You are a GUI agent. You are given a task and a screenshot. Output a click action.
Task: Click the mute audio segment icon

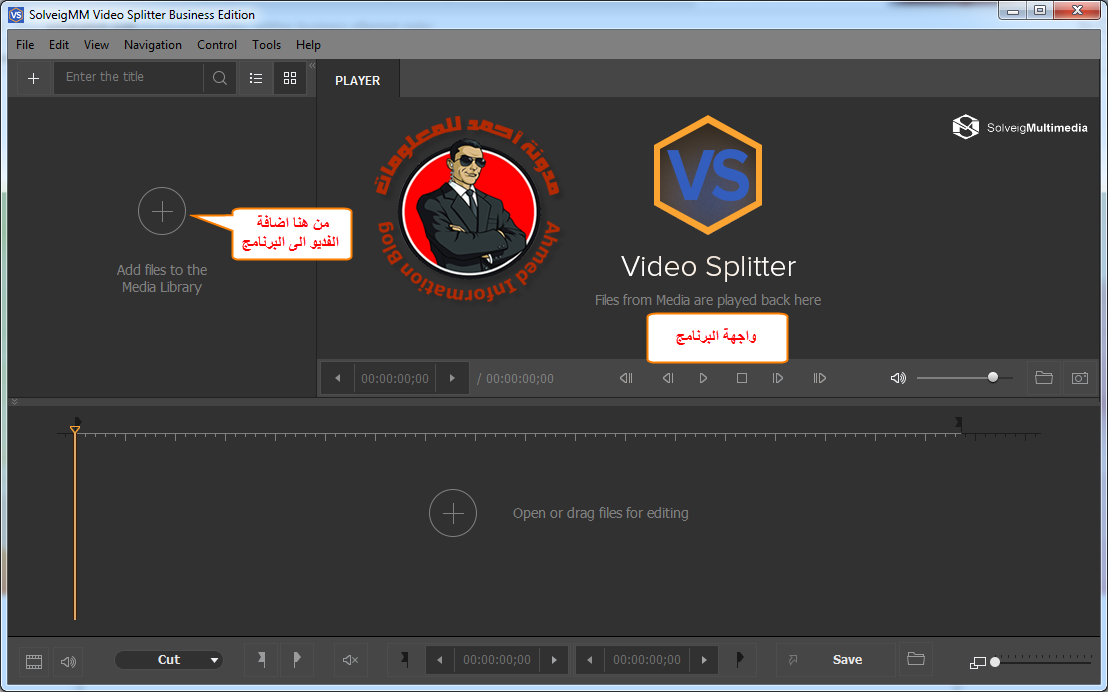[x=350, y=660]
